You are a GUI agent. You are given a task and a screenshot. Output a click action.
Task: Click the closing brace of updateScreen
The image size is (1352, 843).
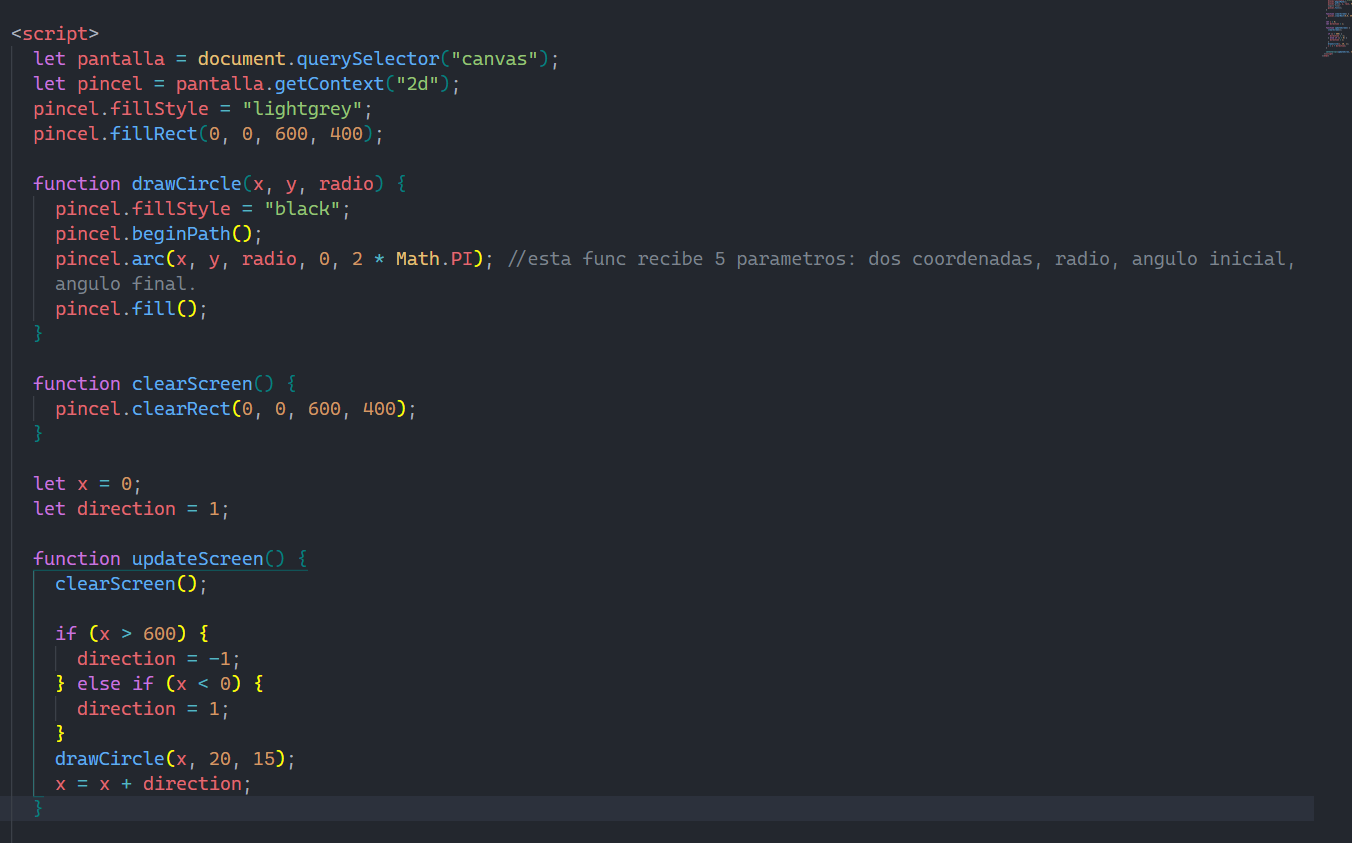click(x=38, y=809)
